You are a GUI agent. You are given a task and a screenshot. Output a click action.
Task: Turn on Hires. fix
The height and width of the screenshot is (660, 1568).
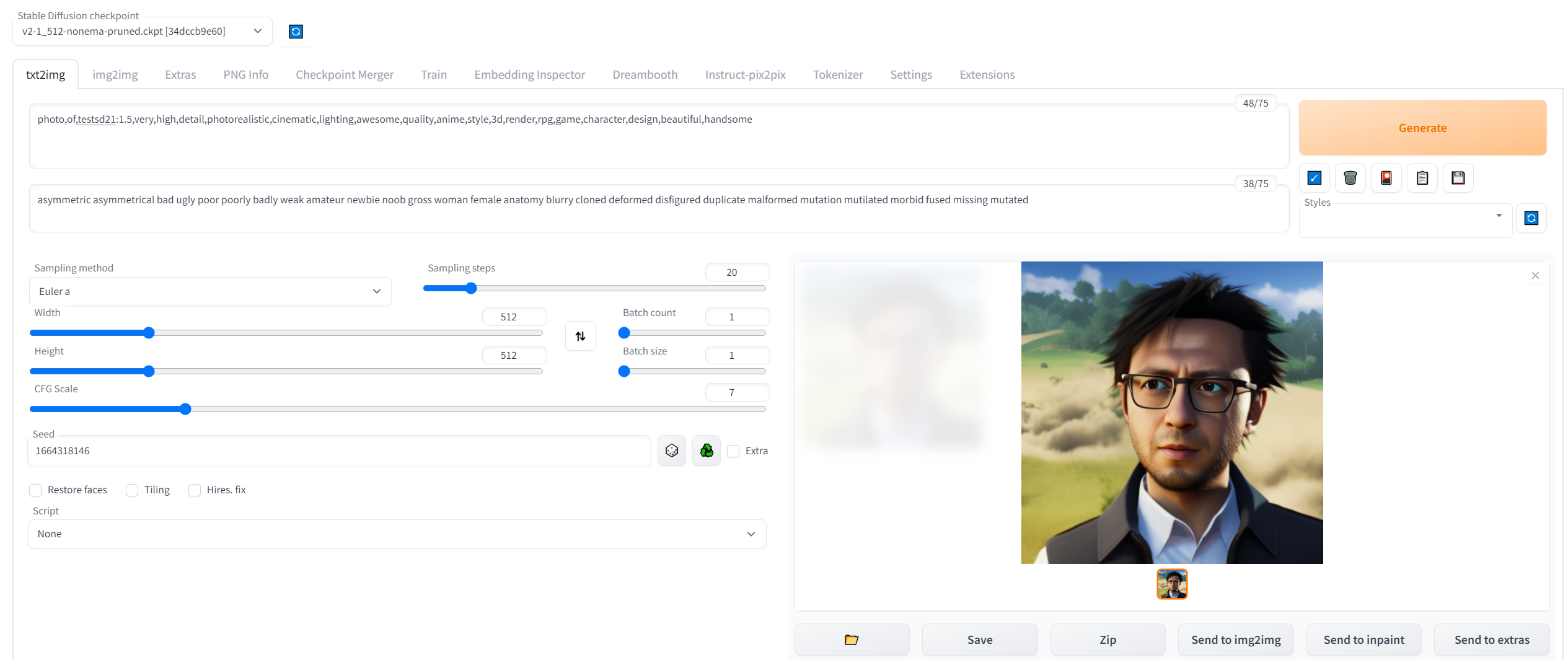click(195, 490)
